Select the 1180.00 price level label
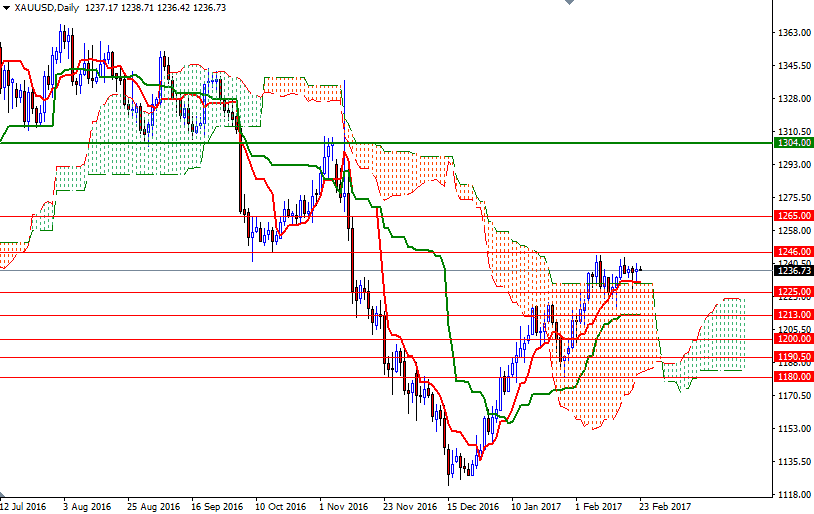 tap(793, 377)
